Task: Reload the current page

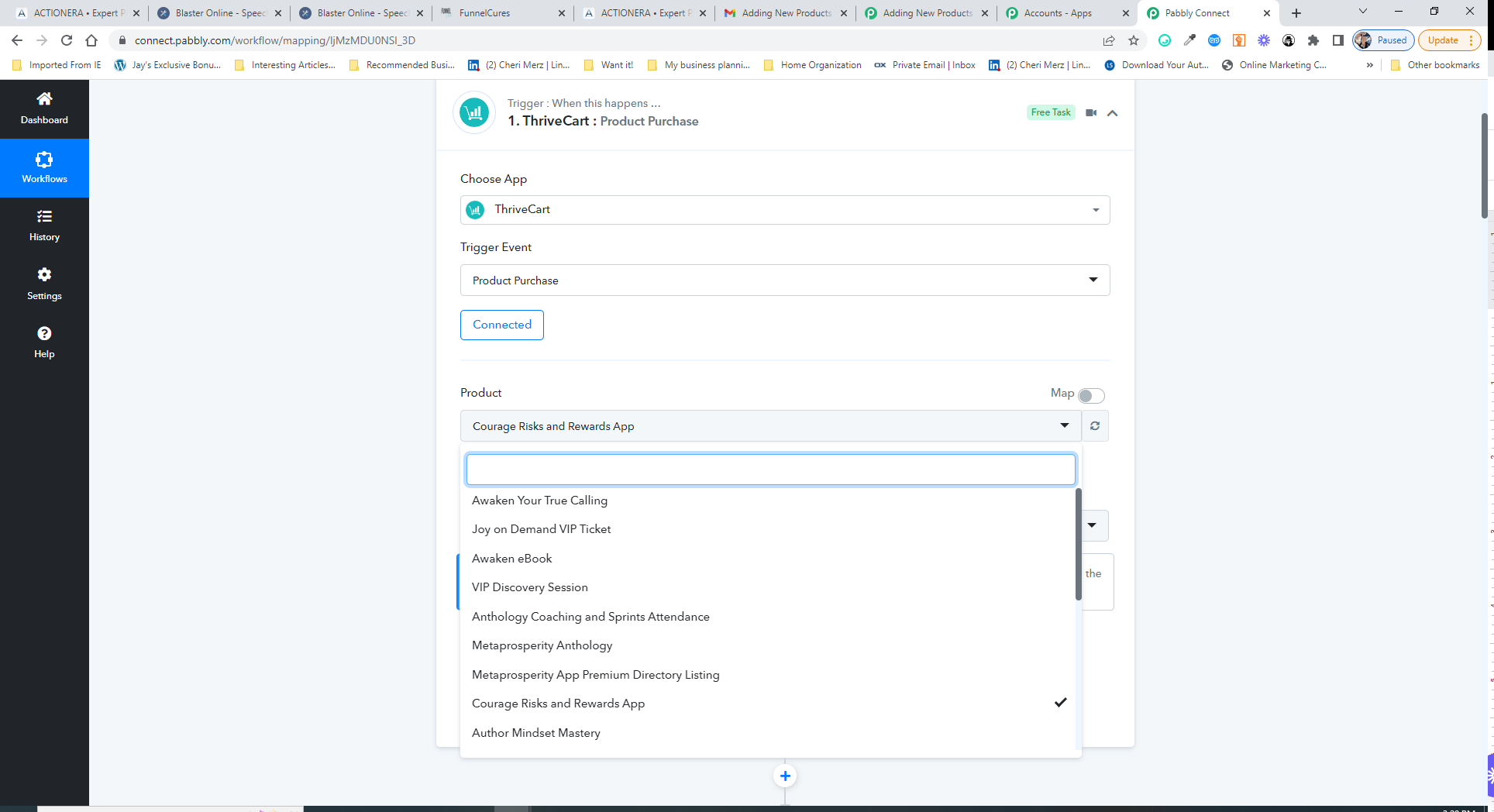Action: pyautogui.click(x=67, y=40)
